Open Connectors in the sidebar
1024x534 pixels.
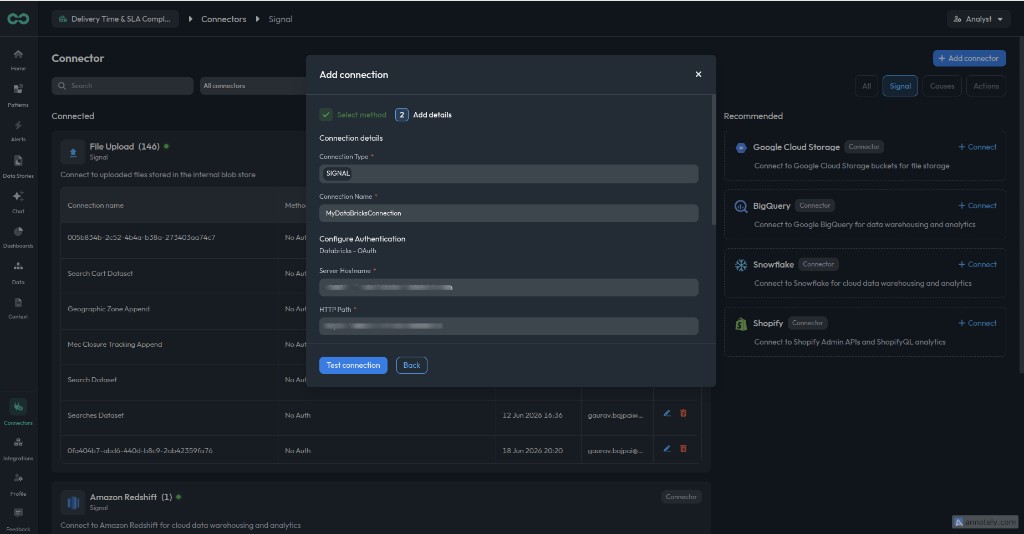[x=18, y=413]
